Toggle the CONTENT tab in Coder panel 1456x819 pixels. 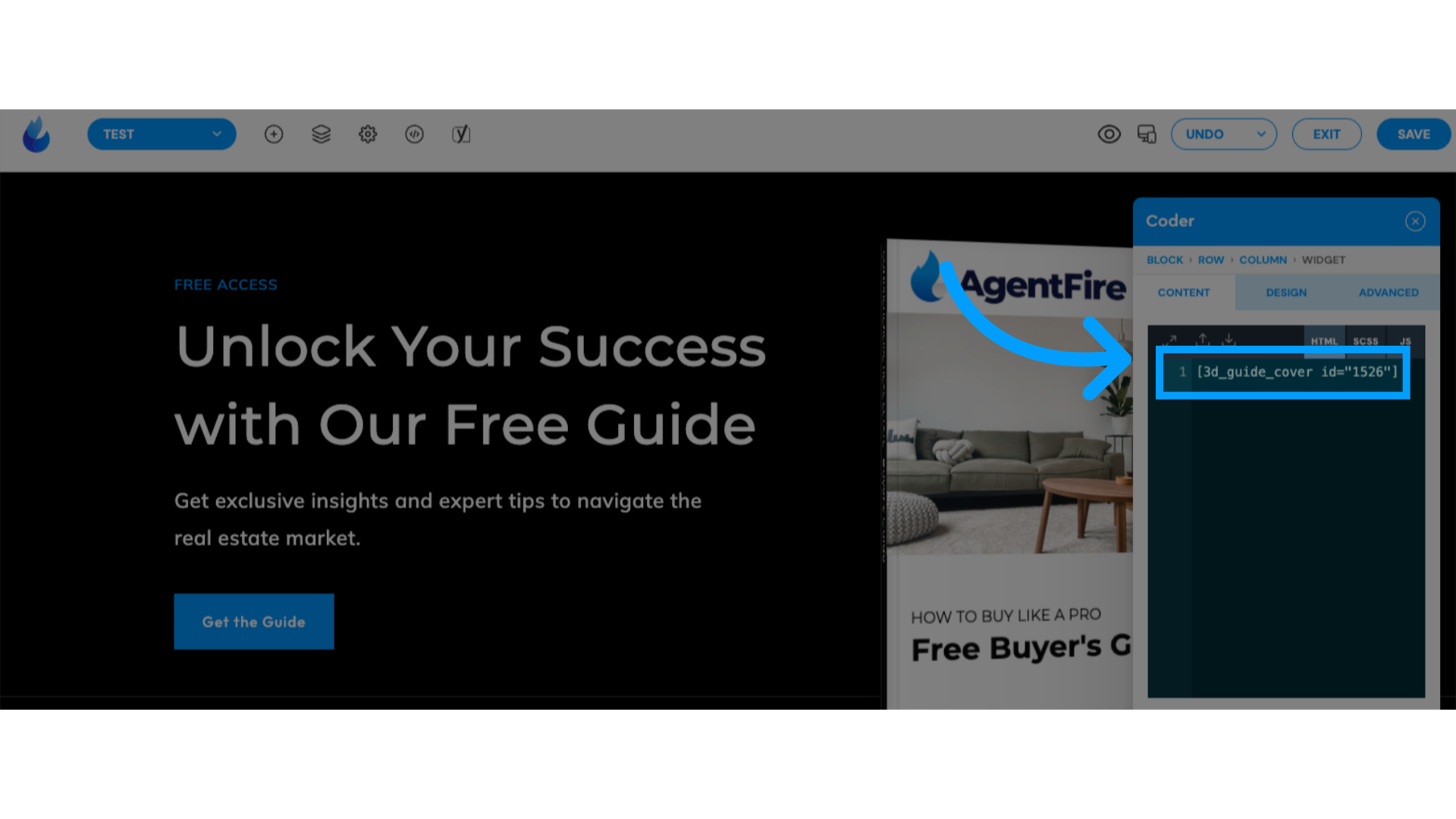tap(1184, 292)
